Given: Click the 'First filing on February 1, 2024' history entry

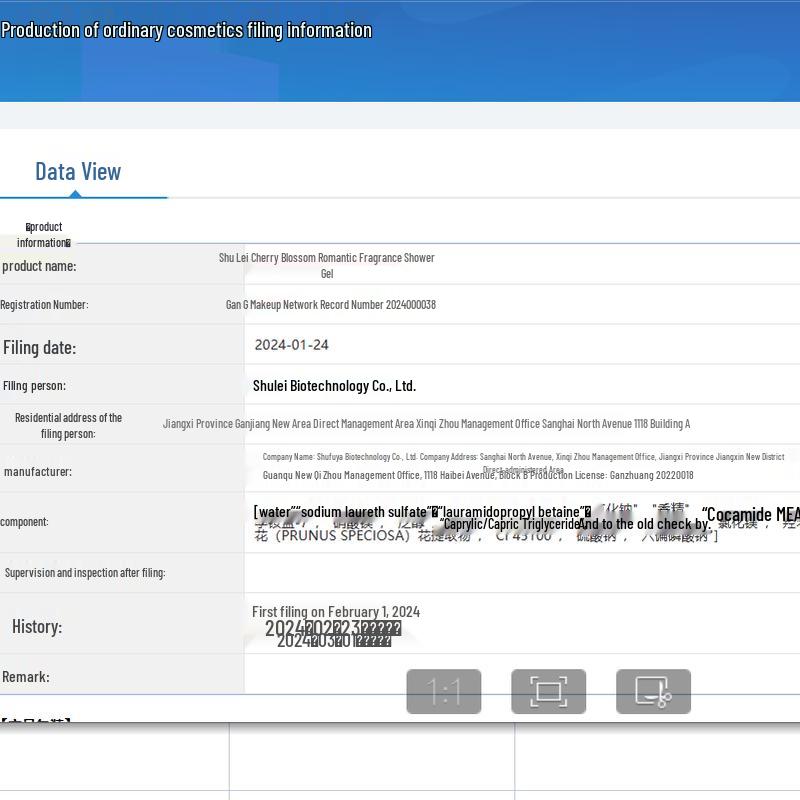Looking at the screenshot, I should tap(336, 611).
